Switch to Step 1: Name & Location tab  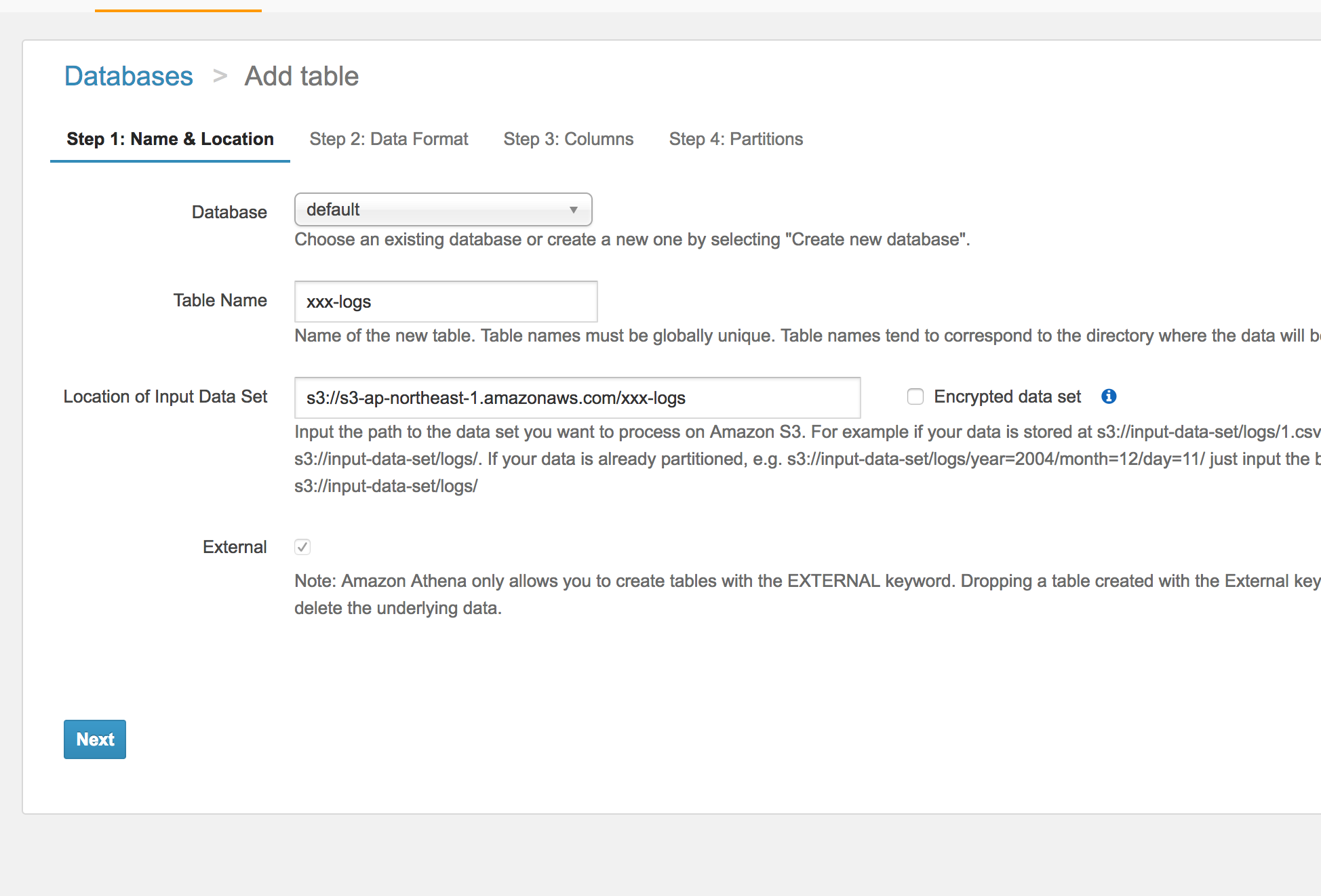(170, 139)
